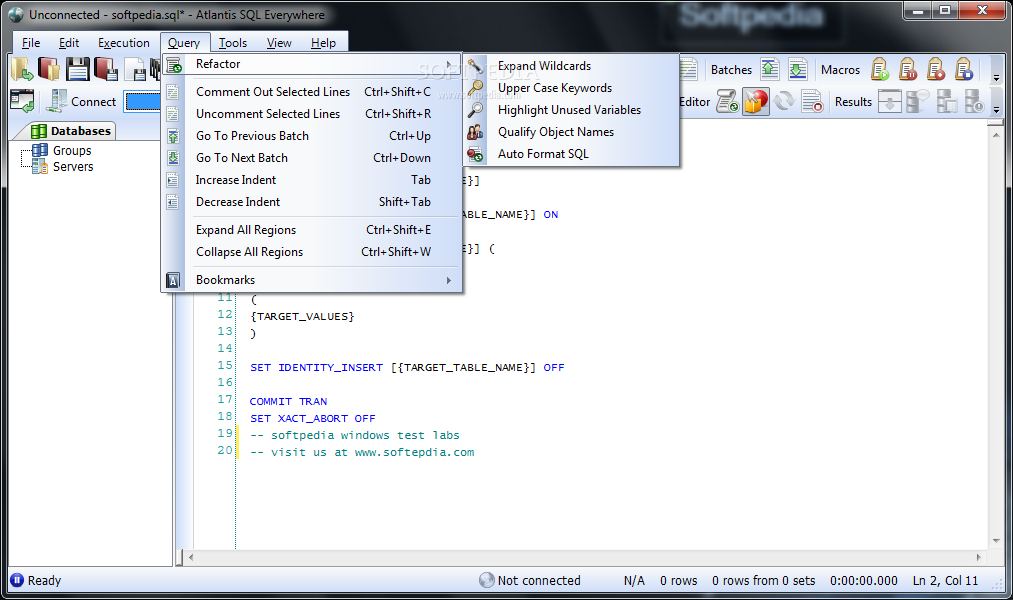Click the window with green arrow icon
The height and width of the screenshot is (600, 1013).
point(23,101)
